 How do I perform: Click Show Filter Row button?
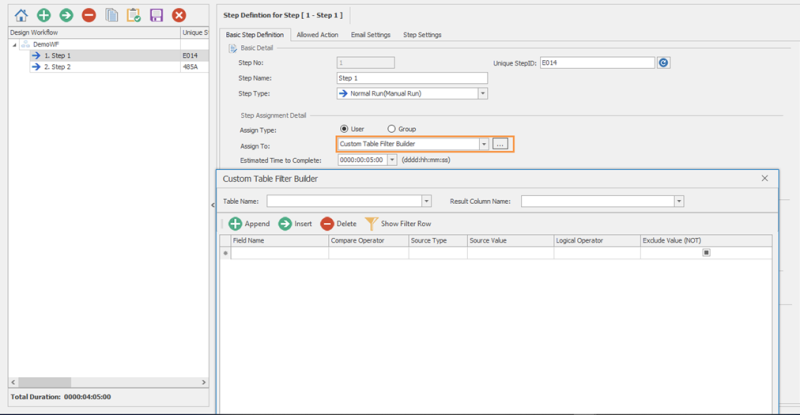[399, 224]
